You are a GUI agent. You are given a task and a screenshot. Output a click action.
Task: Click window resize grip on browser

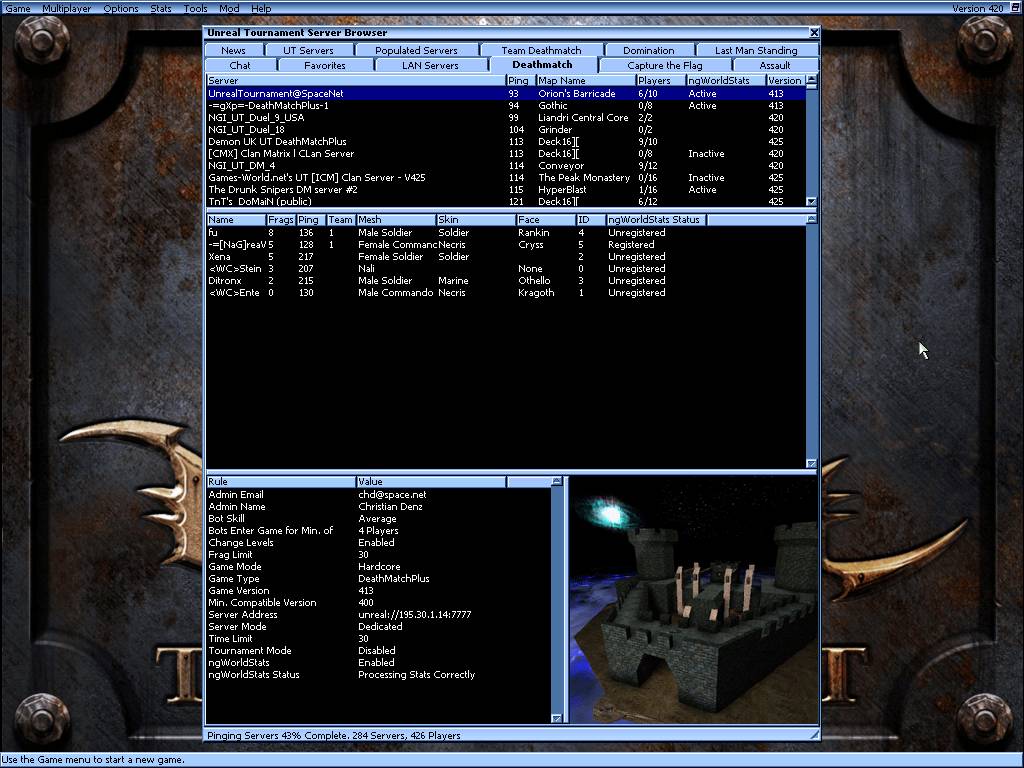pyautogui.click(x=814, y=735)
